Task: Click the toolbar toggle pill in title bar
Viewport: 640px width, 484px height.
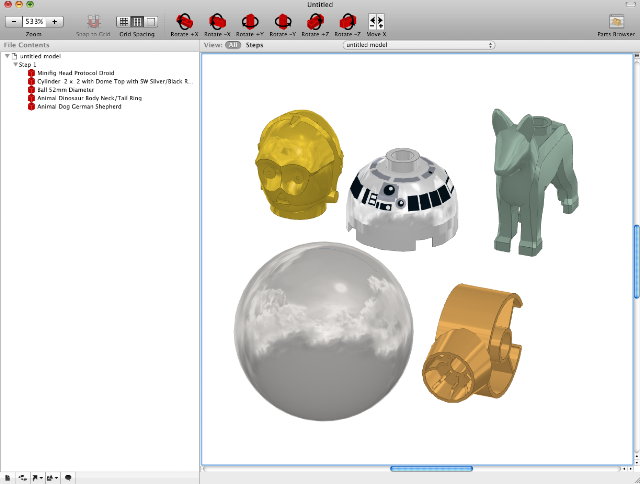Action: click(630, 4)
